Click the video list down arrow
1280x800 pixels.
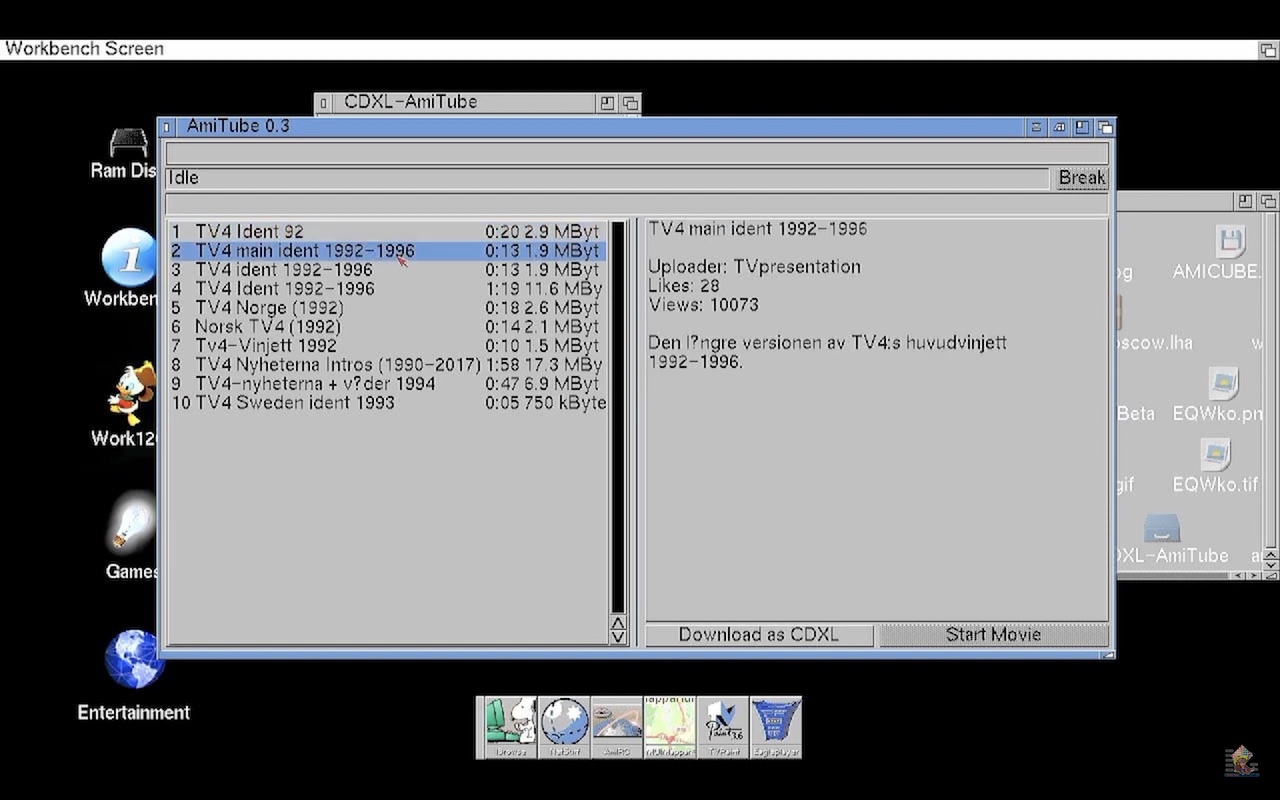click(x=618, y=637)
